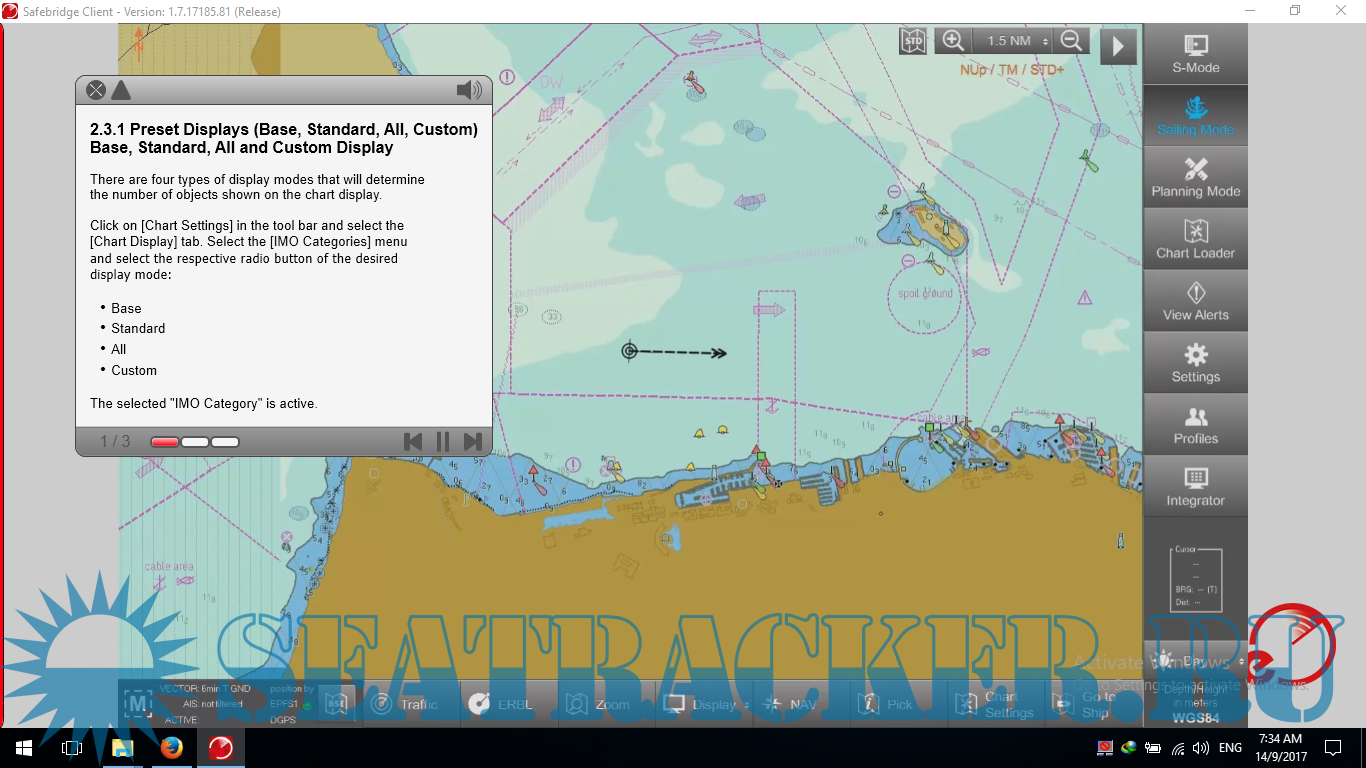Go back to the previous tutorial step
This screenshot has width=1366, height=768.
pyautogui.click(x=412, y=441)
